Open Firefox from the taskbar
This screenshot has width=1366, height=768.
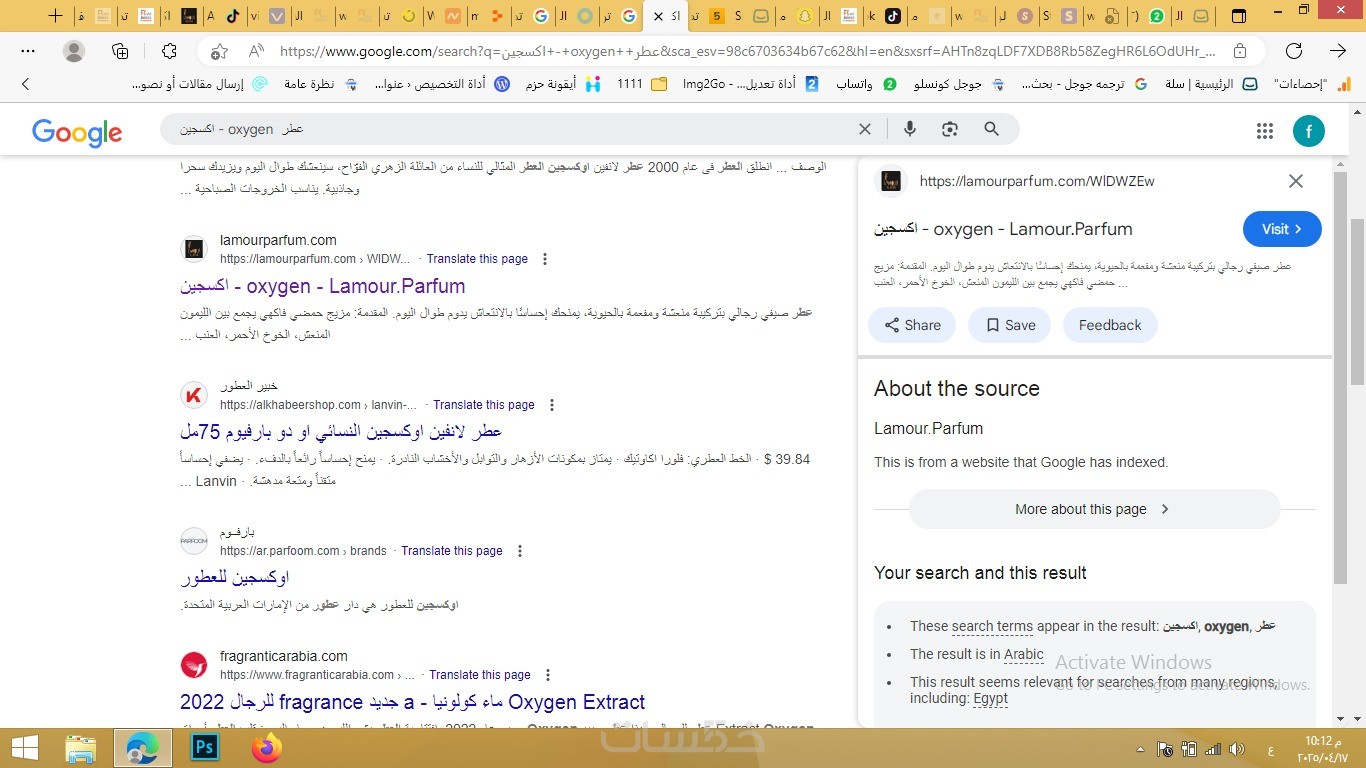pyautogui.click(x=267, y=748)
